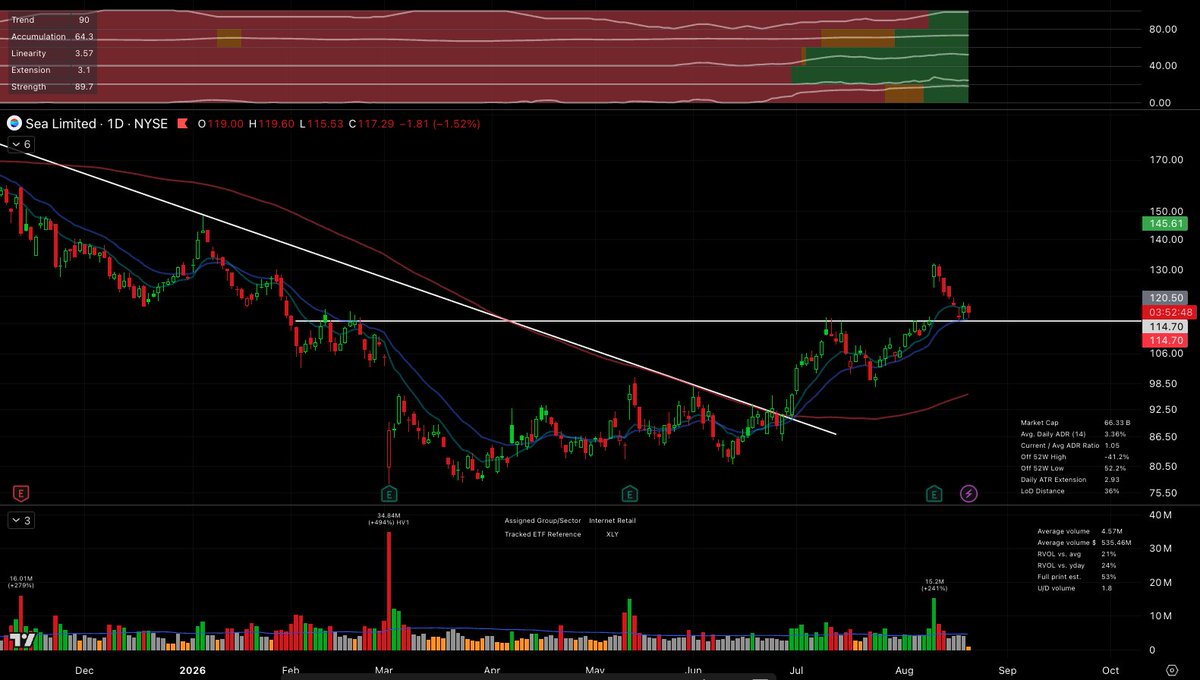
Task: Click the 15.2M (+241%) volume label
Action: pos(934,584)
